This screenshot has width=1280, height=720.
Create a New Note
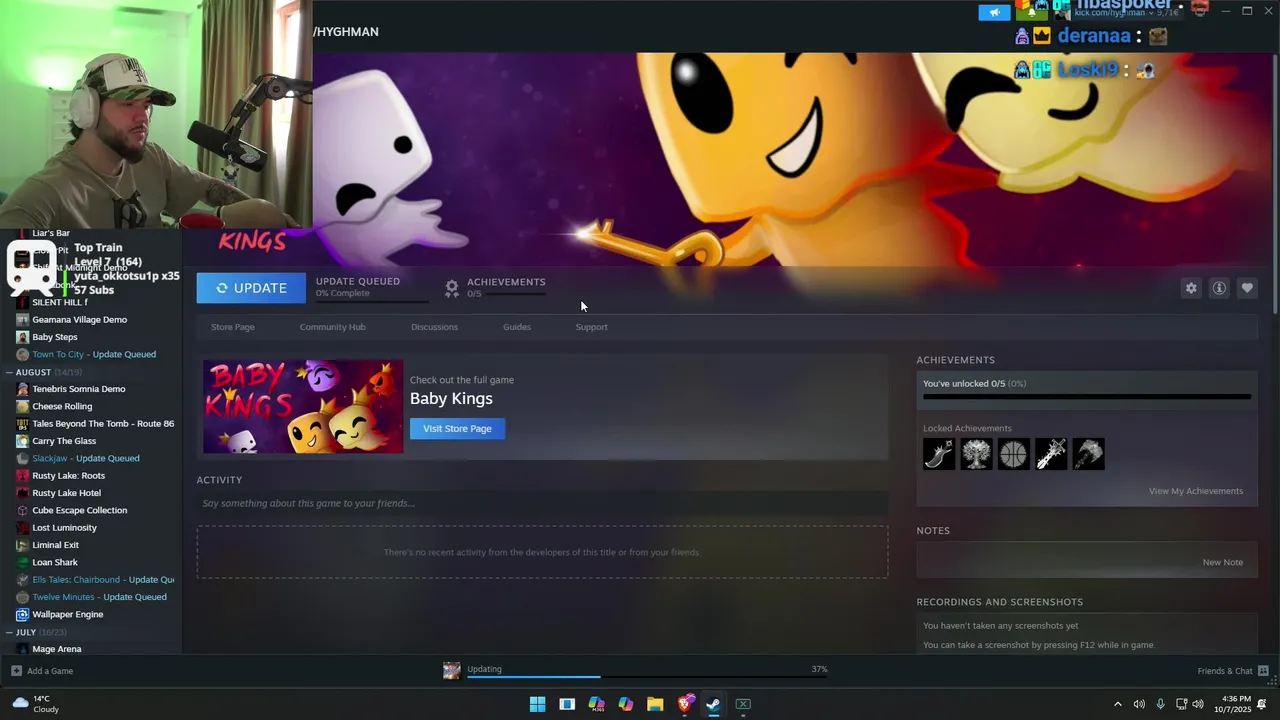pos(1223,562)
